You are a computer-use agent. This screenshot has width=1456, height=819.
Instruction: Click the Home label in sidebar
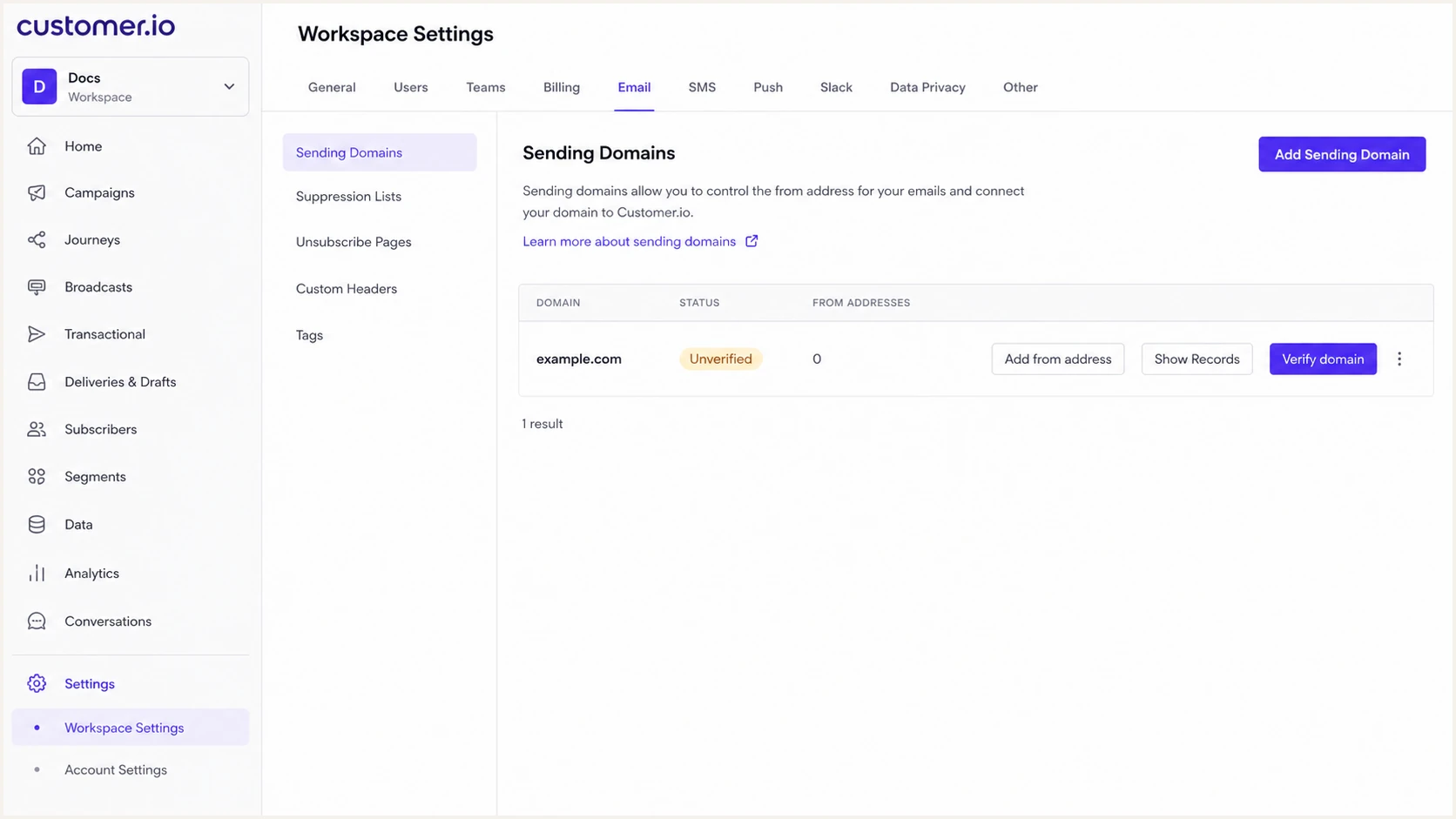[x=84, y=146]
